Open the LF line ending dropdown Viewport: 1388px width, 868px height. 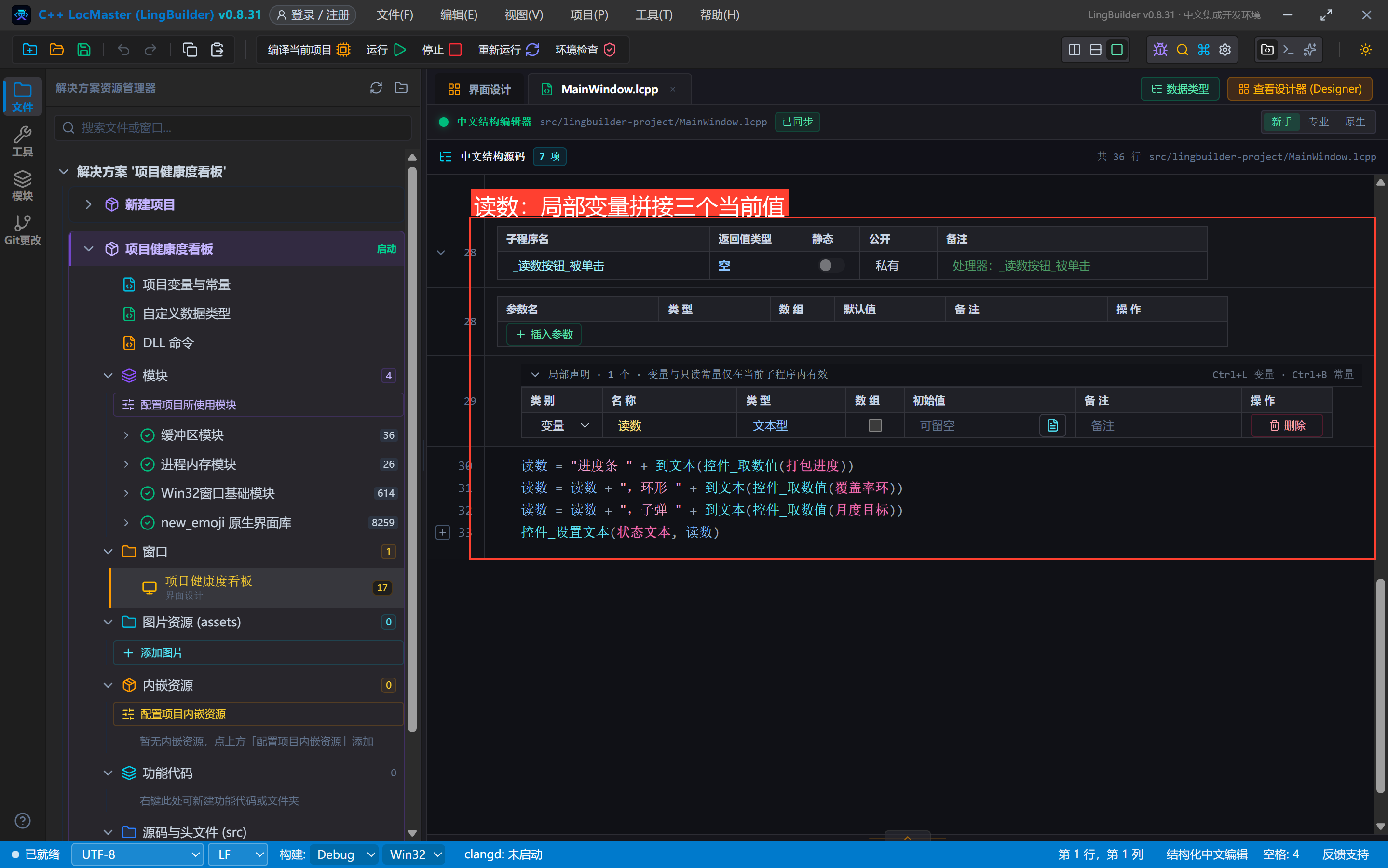click(238, 854)
